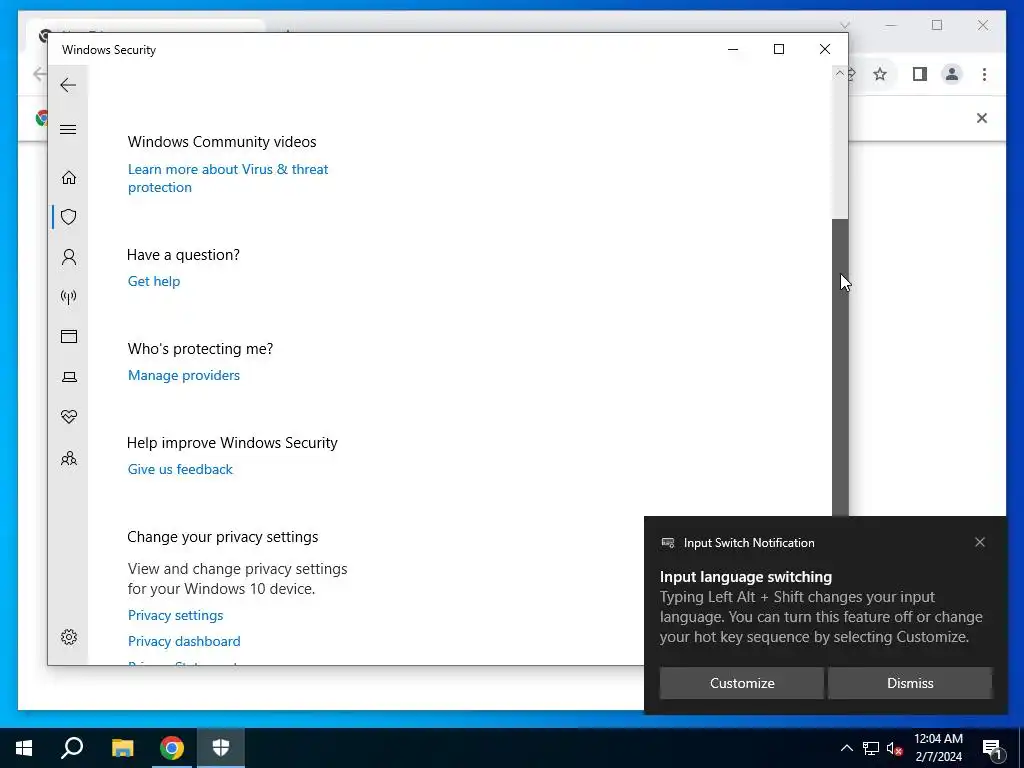Open the hamburger navigation menu
The height and width of the screenshot is (768, 1024).
[68, 129]
